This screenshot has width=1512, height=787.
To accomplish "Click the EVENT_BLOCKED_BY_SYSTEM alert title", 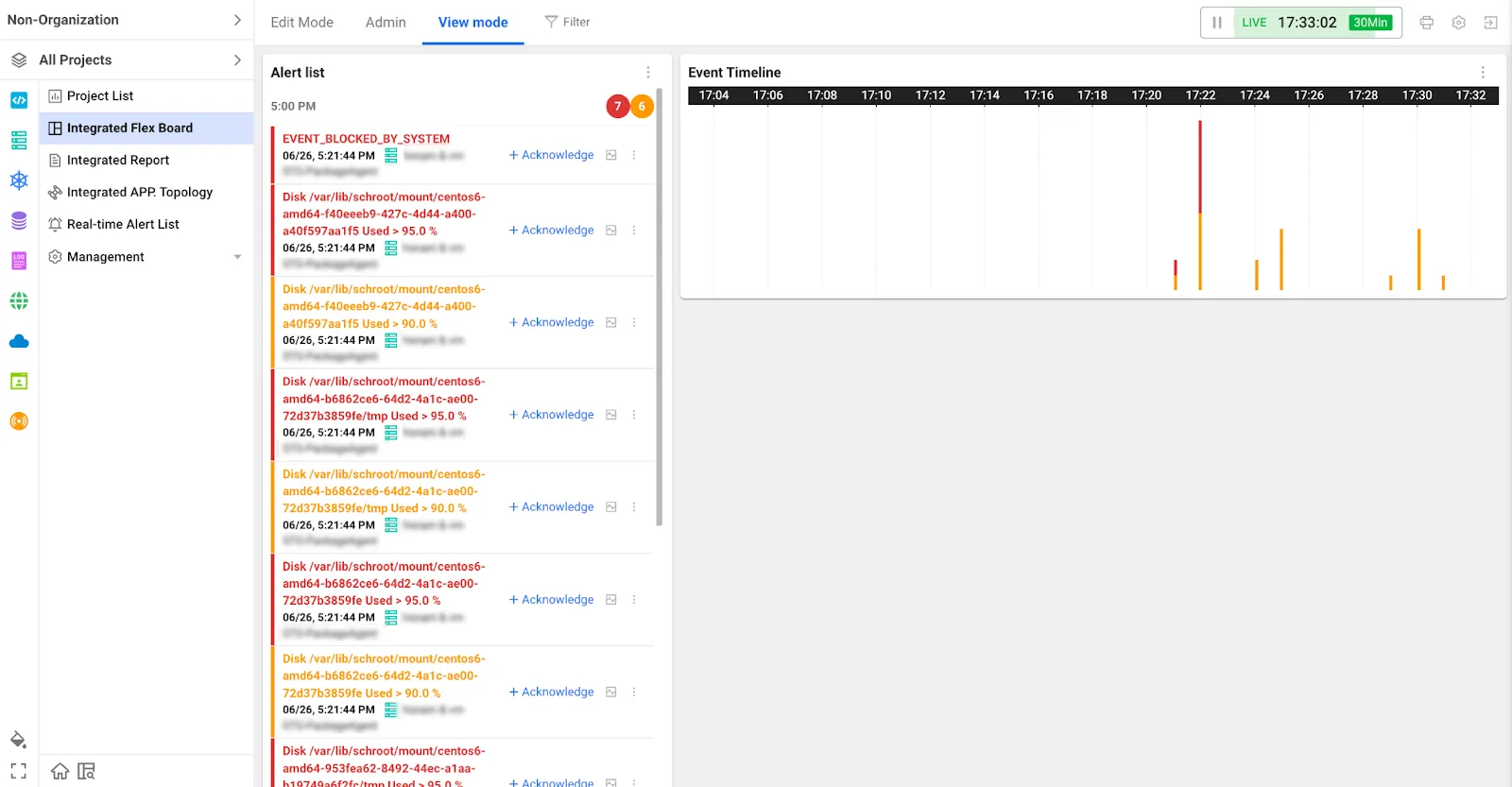I will (x=366, y=139).
